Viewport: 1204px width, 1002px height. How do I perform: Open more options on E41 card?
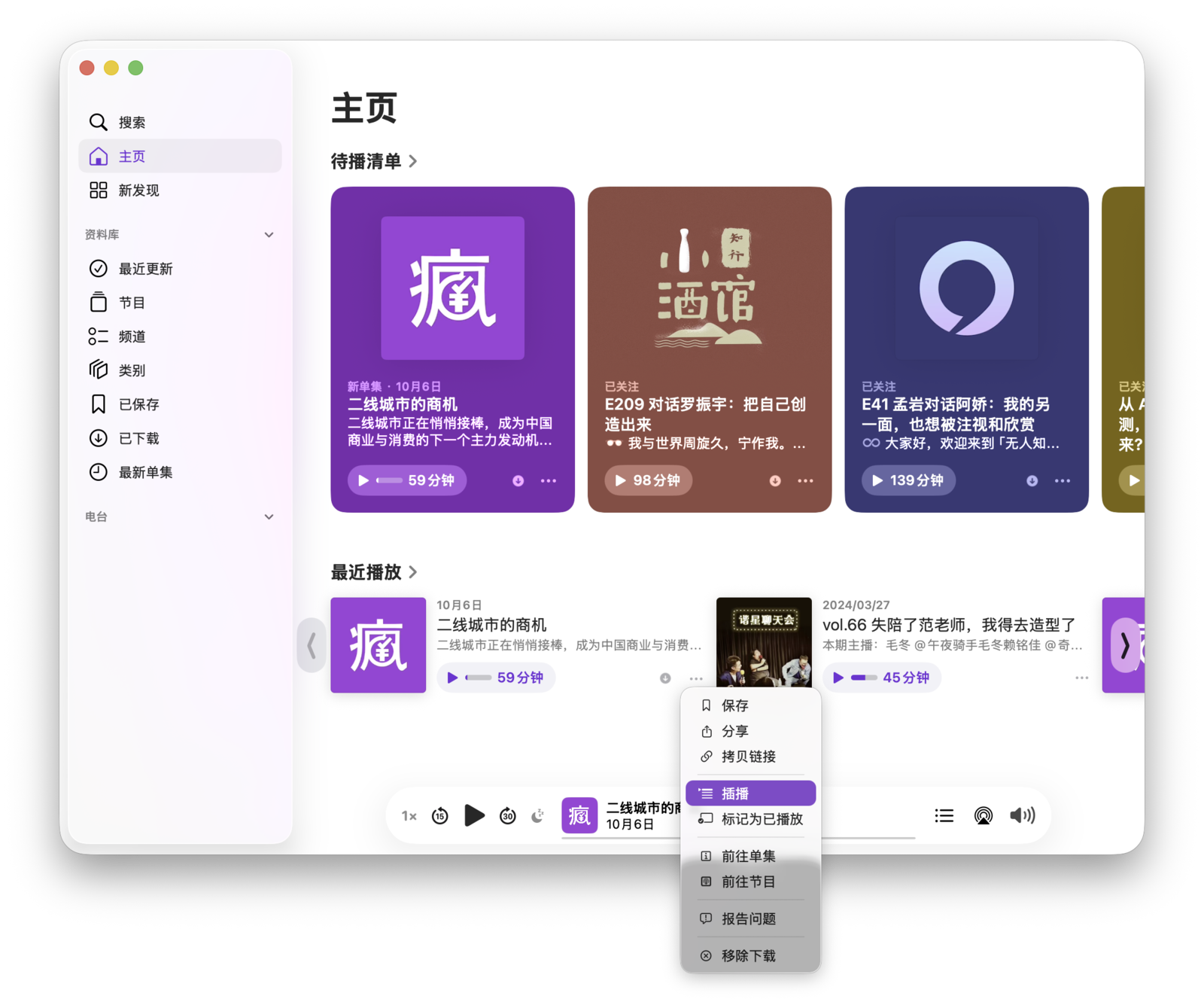[x=1062, y=481]
